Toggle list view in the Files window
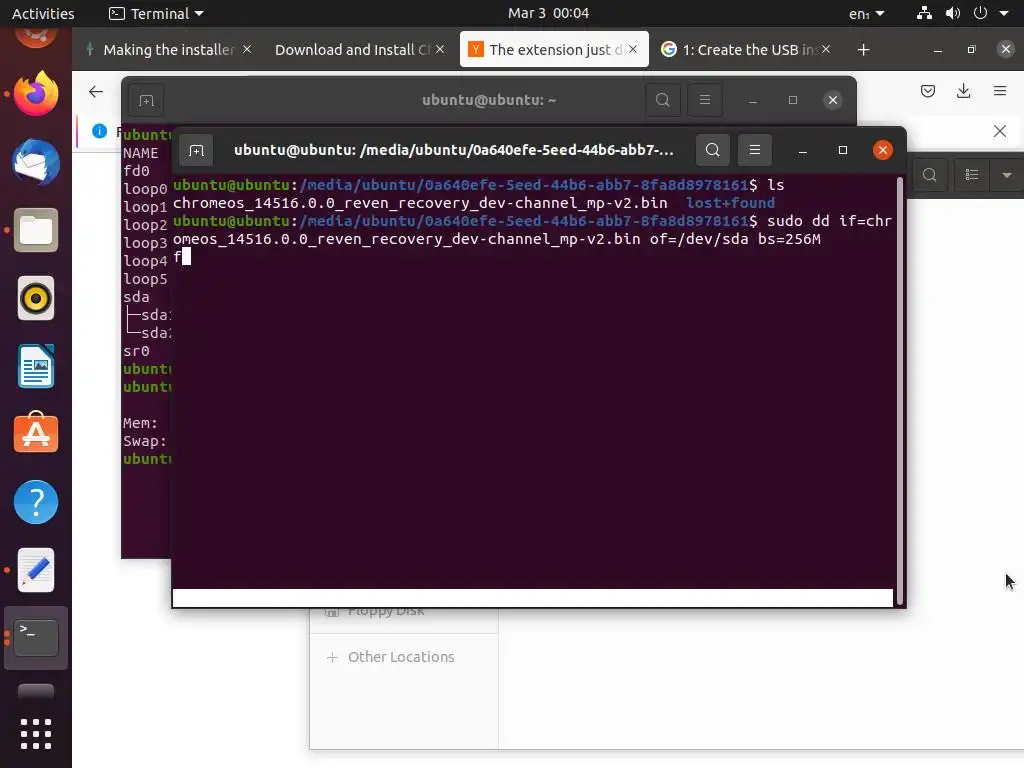Screen dimensions: 1024x768 pyautogui.click(x=972, y=175)
